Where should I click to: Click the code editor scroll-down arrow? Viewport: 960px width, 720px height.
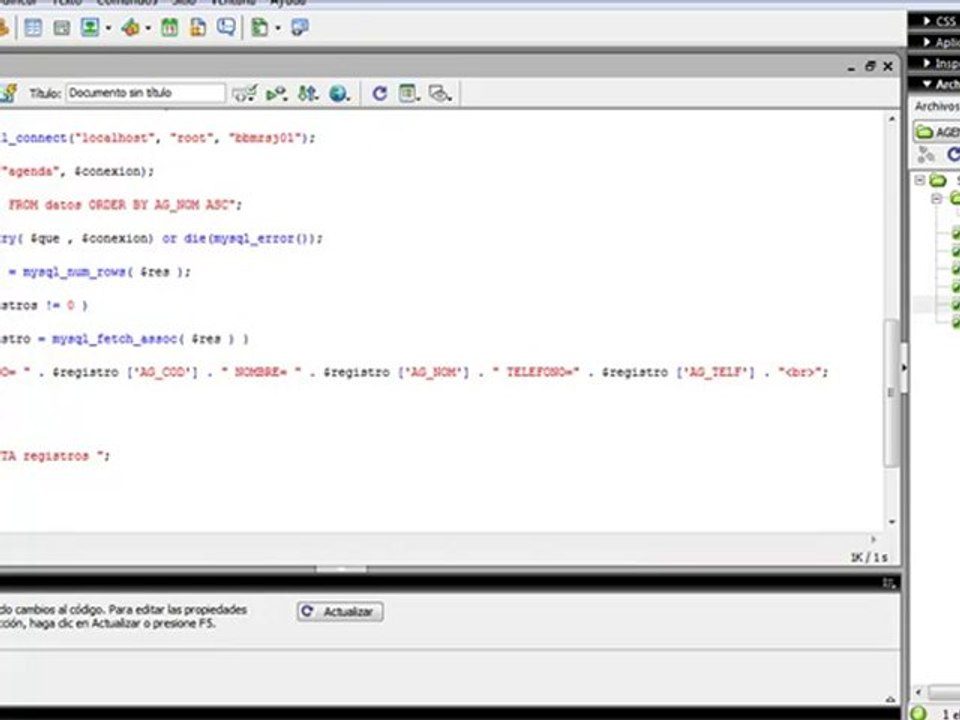891,522
